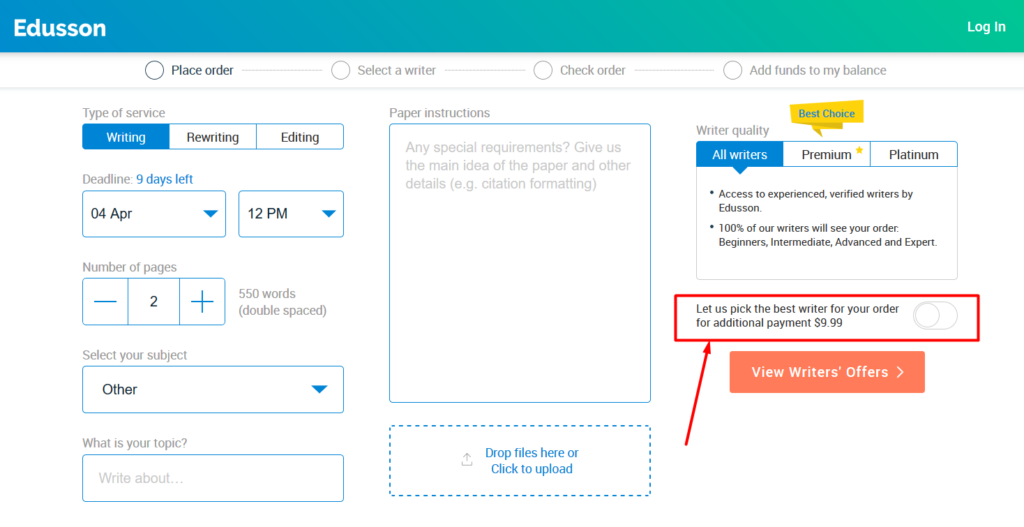The height and width of the screenshot is (527, 1024).
Task: Click the 550 words double spaced text
Action: tap(282, 302)
